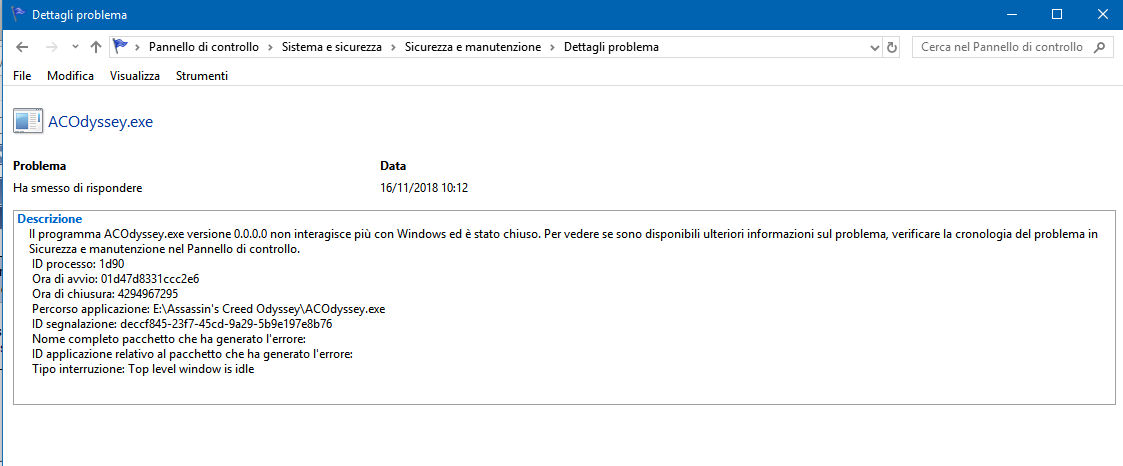Click 'Tipo interruzione: Top level window is idle'

click(x=143, y=370)
